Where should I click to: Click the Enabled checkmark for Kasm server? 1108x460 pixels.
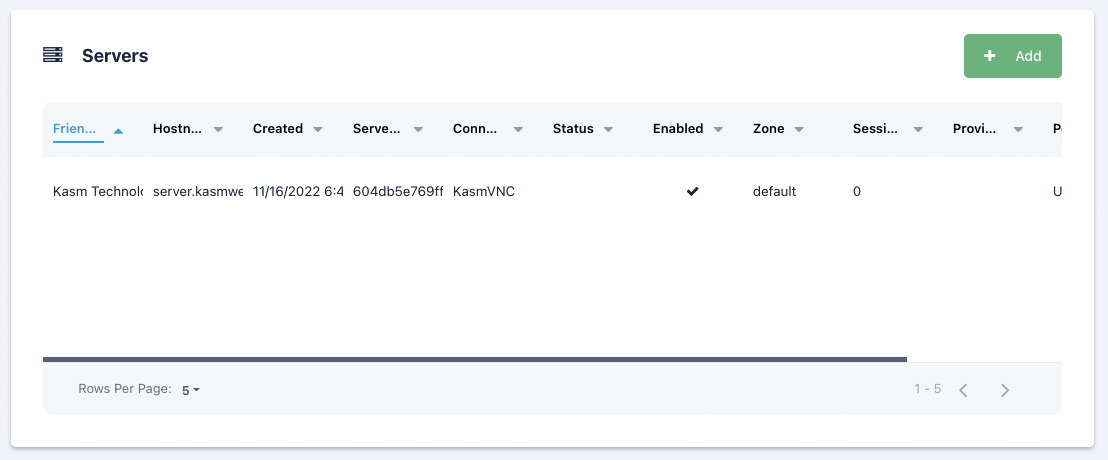pyautogui.click(x=692, y=191)
